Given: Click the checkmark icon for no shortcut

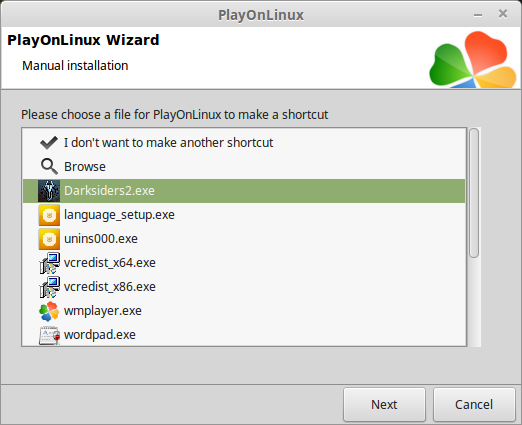Looking at the screenshot, I should click(49, 142).
